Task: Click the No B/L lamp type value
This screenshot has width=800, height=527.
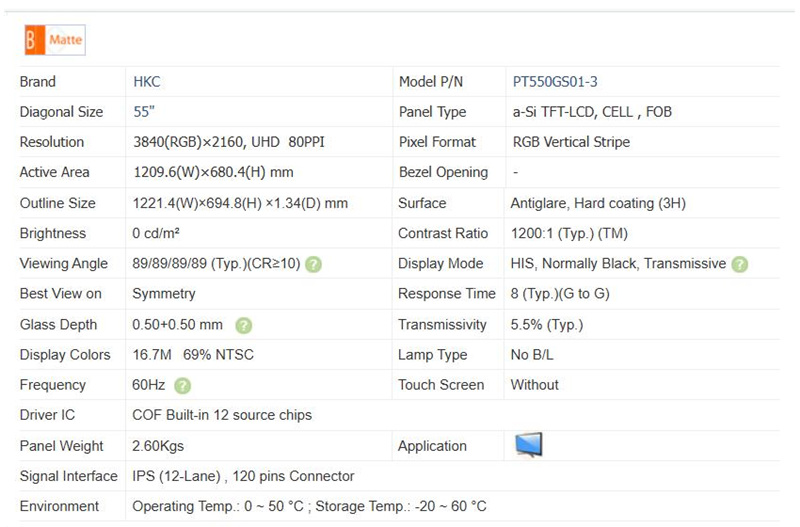Action: pos(534,355)
